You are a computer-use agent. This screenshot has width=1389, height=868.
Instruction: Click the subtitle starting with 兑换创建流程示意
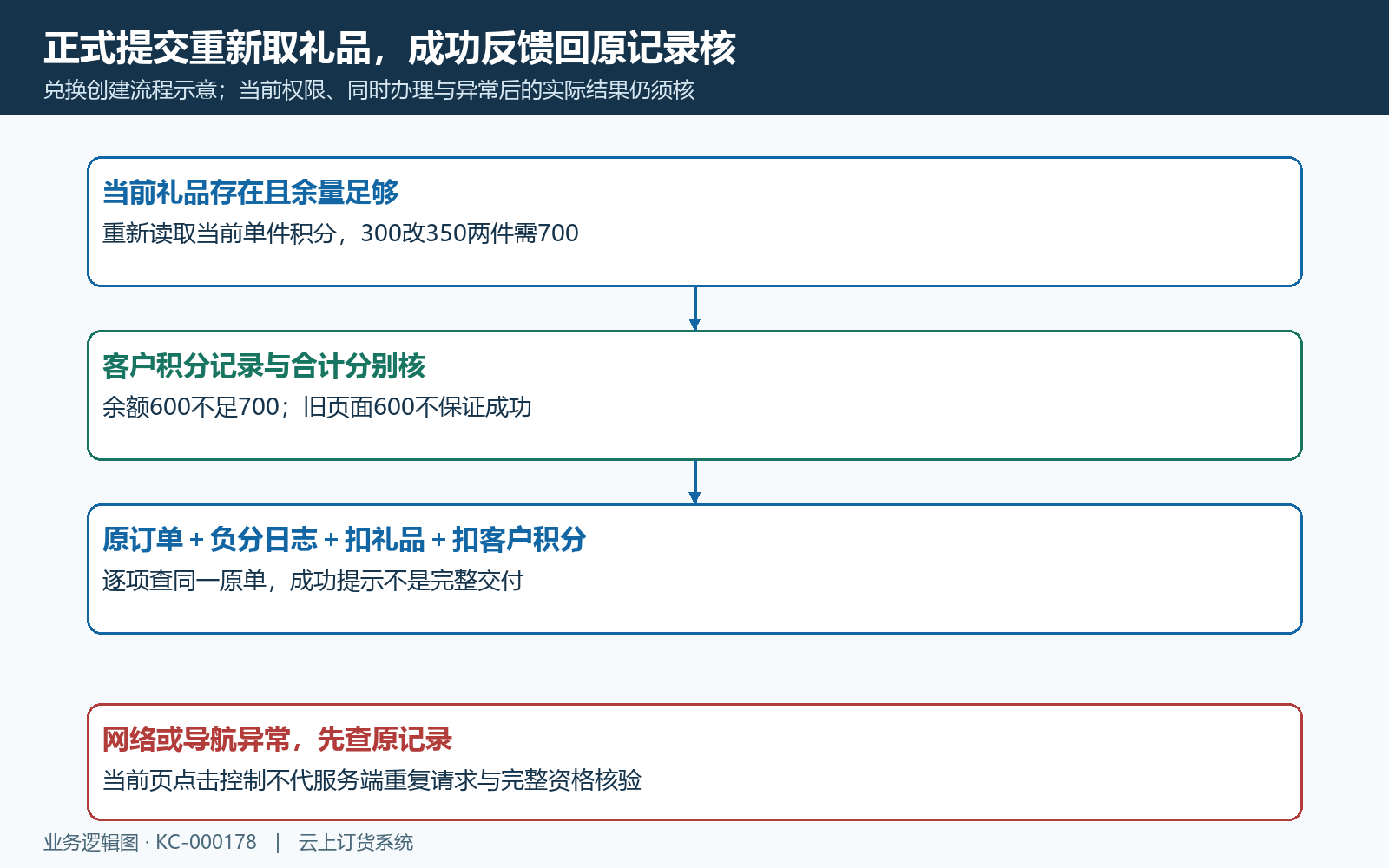tap(369, 90)
